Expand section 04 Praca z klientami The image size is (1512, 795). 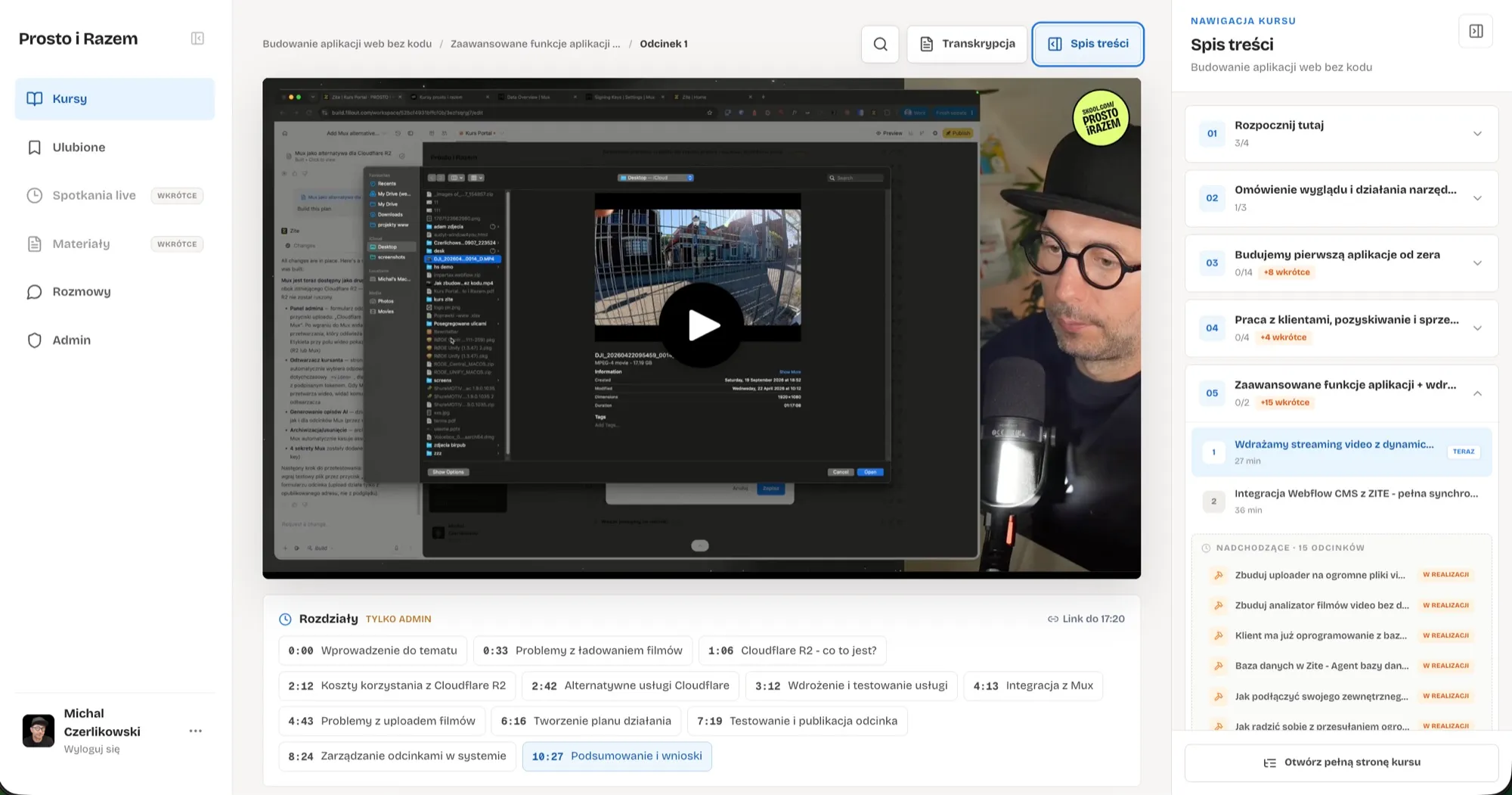coord(1341,328)
